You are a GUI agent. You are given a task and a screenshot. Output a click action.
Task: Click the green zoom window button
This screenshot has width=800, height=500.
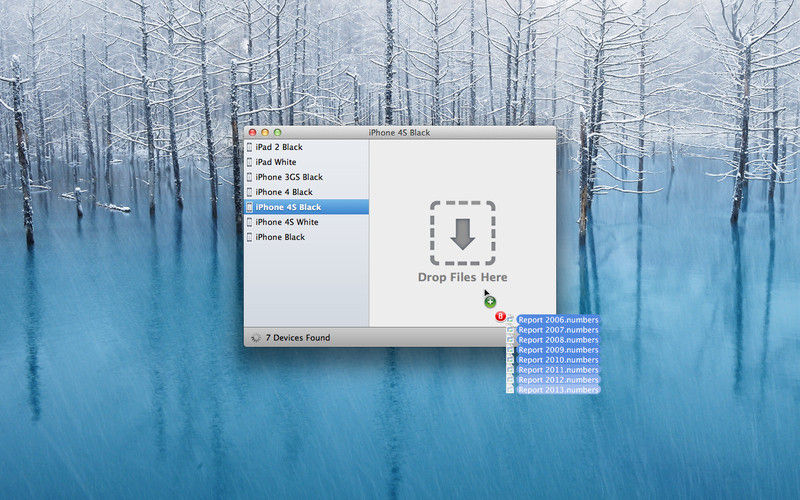click(x=278, y=132)
